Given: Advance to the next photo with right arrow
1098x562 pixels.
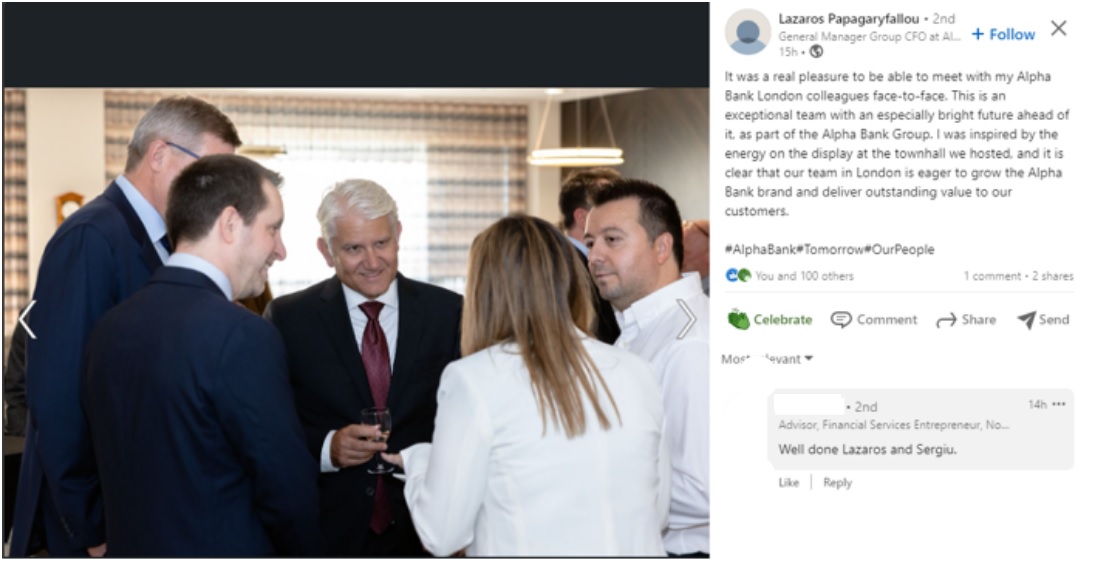Looking at the screenshot, I should coord(686,319).
